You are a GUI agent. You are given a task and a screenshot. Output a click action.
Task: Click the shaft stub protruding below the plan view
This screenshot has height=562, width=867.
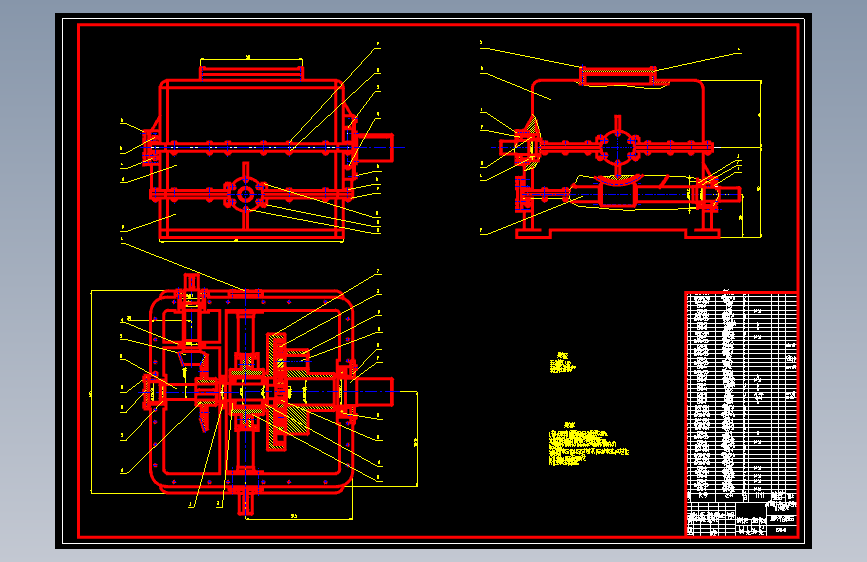pos(245,503)
